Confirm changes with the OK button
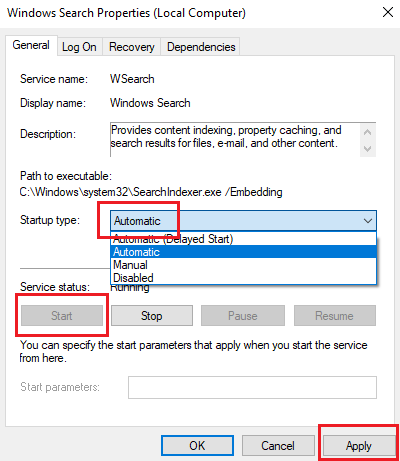 (x=197, y=446)
